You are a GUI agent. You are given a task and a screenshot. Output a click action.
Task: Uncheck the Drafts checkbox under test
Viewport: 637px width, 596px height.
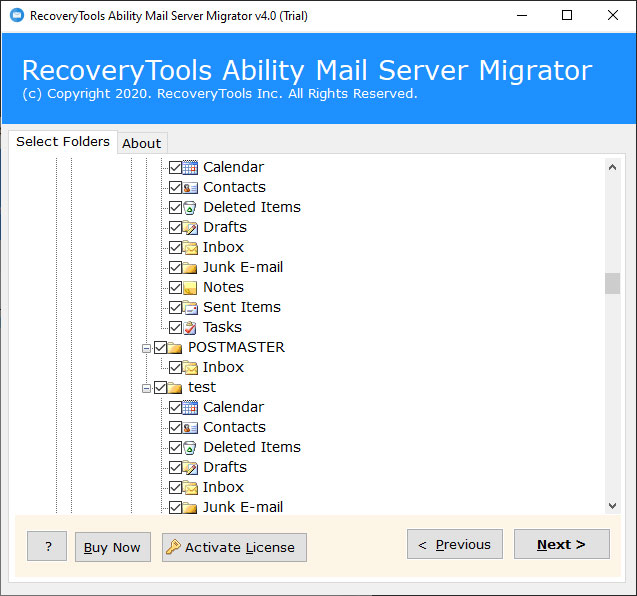pyautogui.click(x=176, y=468)
